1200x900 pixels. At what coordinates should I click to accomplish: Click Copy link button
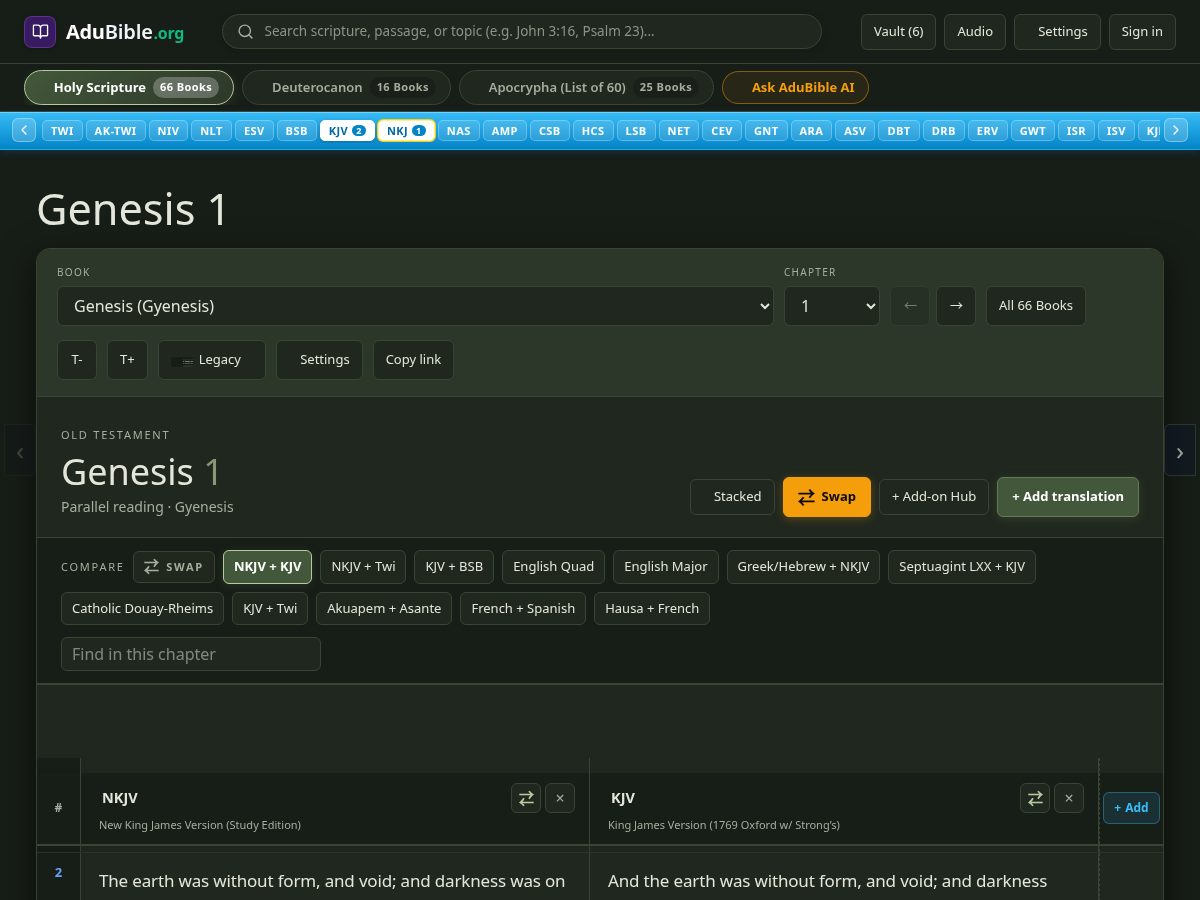413,360
